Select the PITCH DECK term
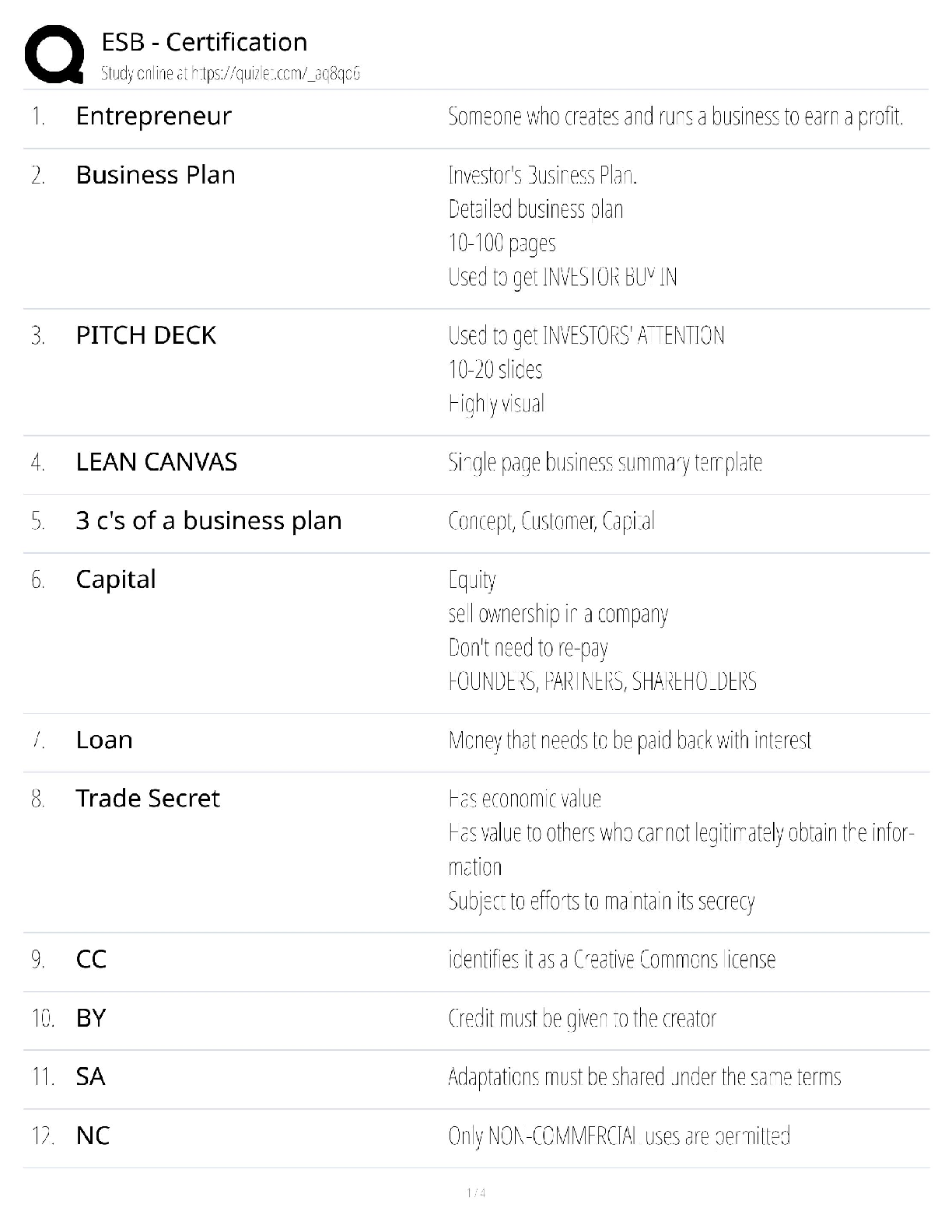This screenshot has height=1232, width=952. [145, 335]
